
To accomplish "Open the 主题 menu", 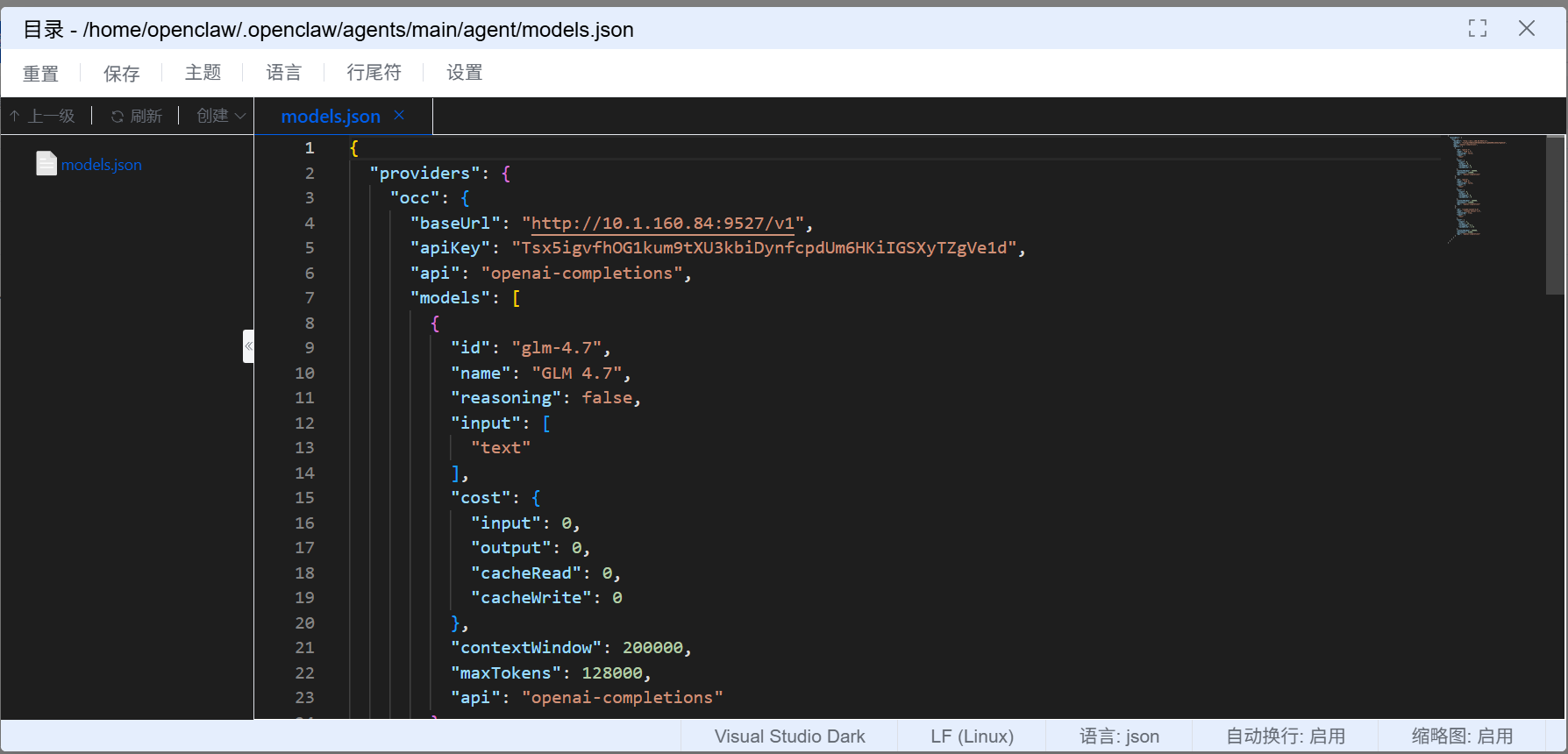I will [203, 73].
